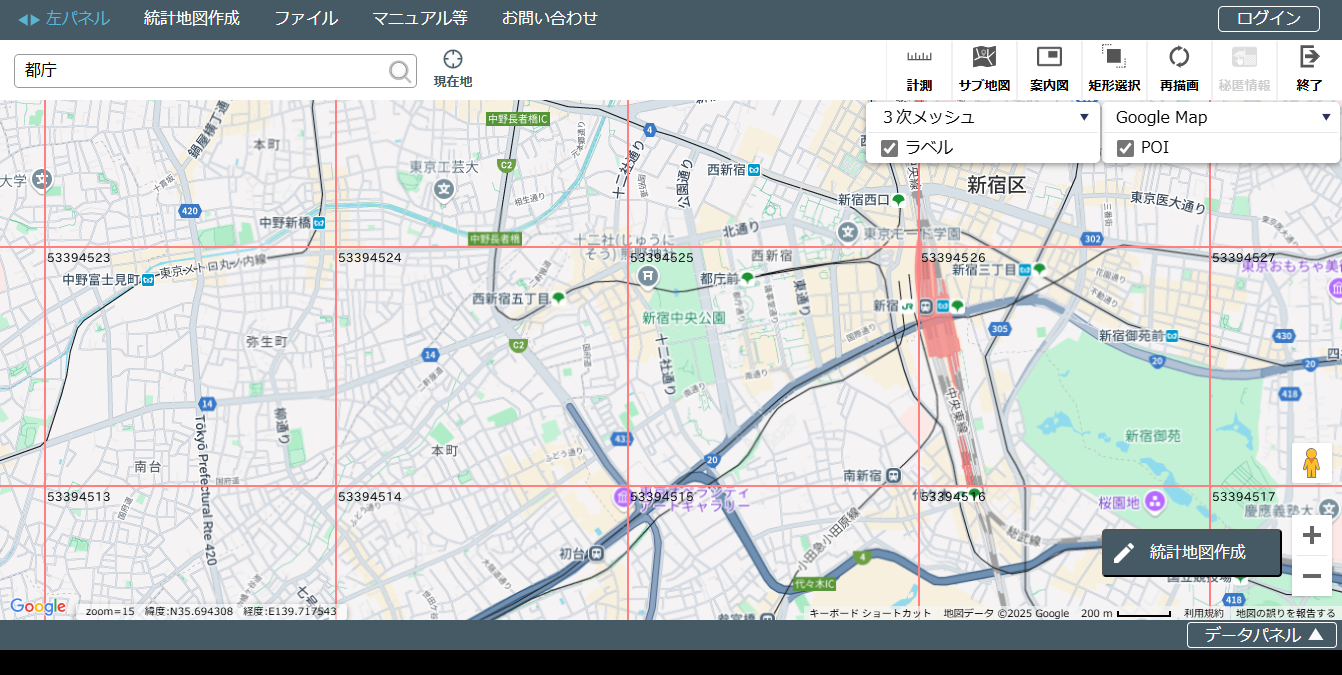Click the 現在地 current location icon

453,68
